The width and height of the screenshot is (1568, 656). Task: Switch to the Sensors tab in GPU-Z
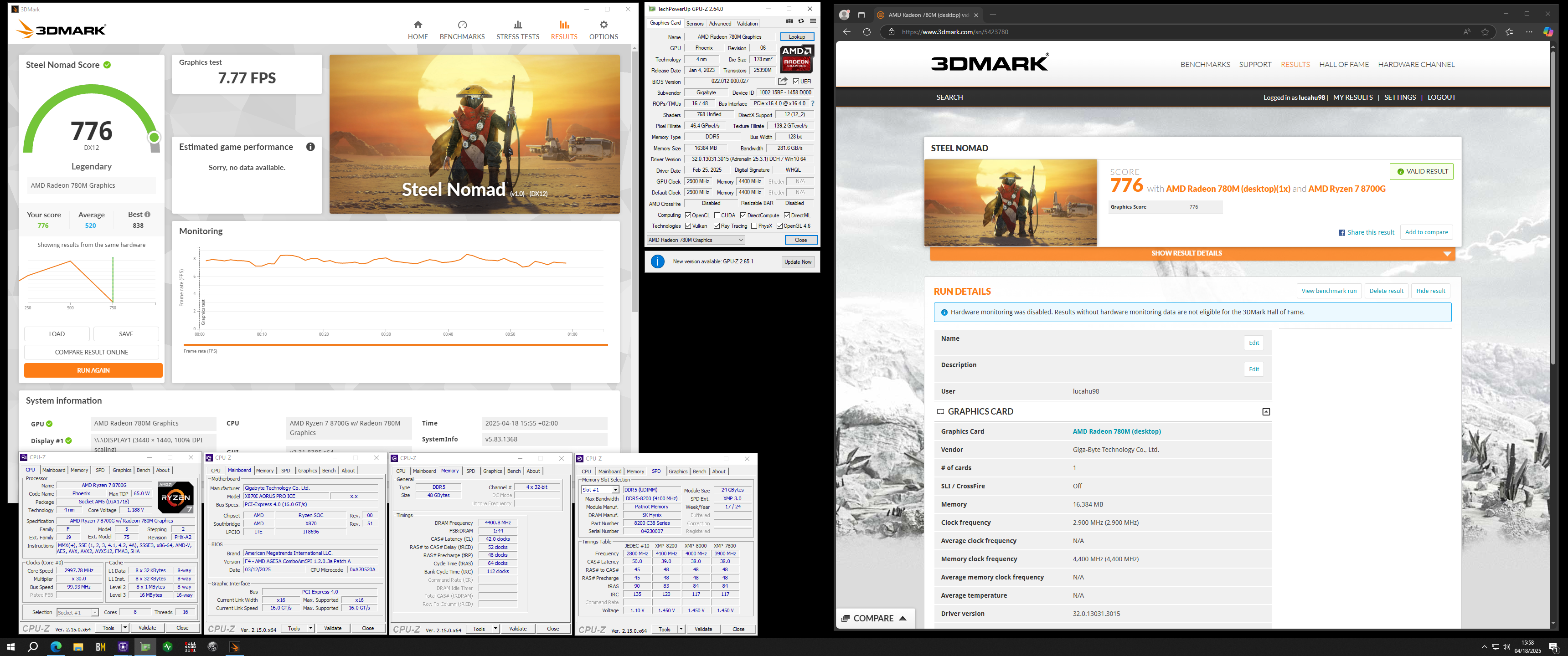point(695,24)
